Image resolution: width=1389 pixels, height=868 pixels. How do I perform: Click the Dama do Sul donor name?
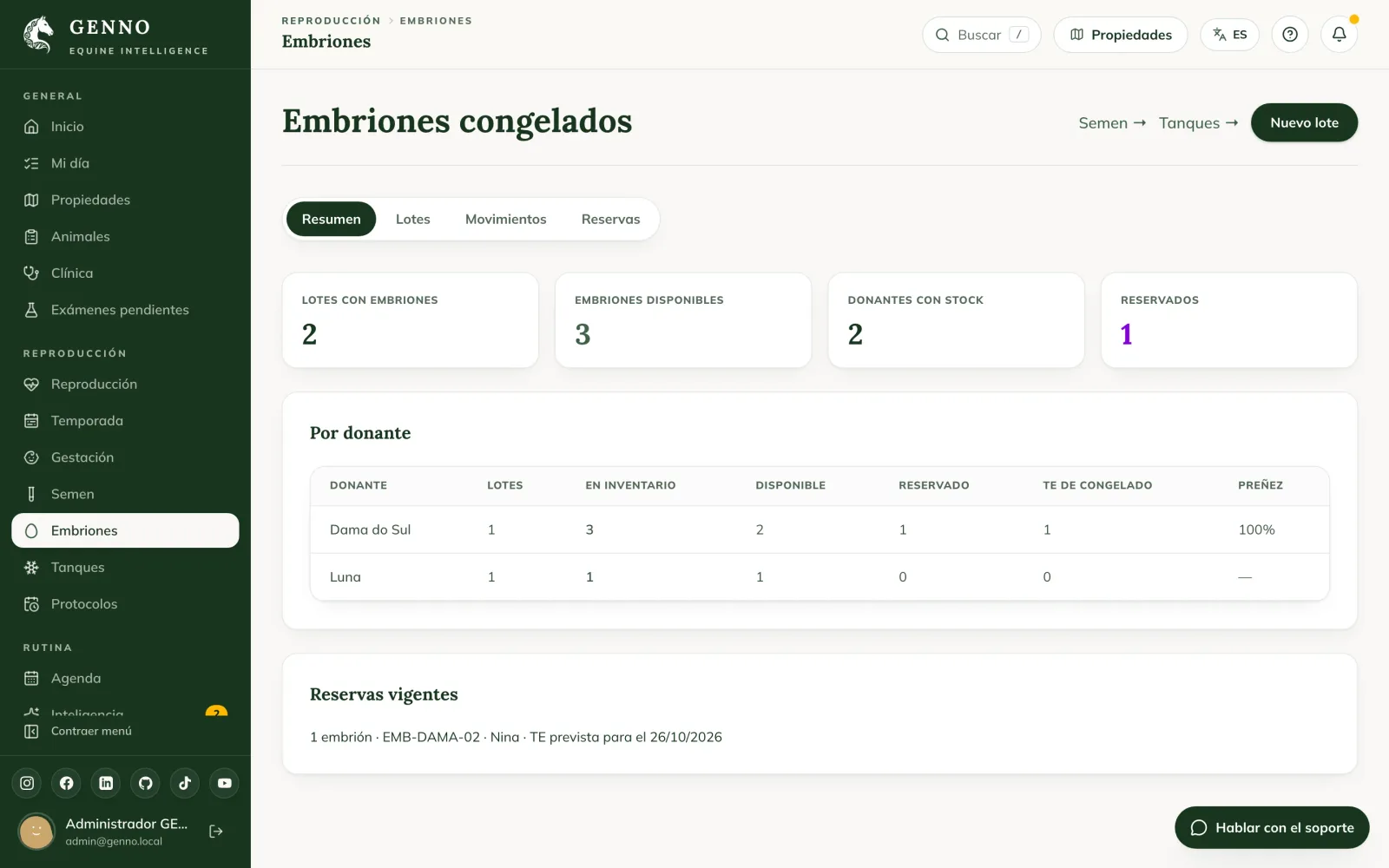pos(370,529)
